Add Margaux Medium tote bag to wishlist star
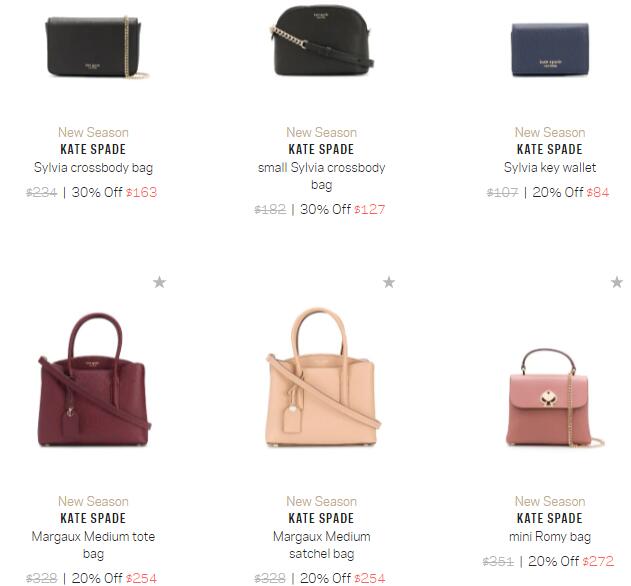The width and height of the screenshot is (631, 586). point(159,282)
